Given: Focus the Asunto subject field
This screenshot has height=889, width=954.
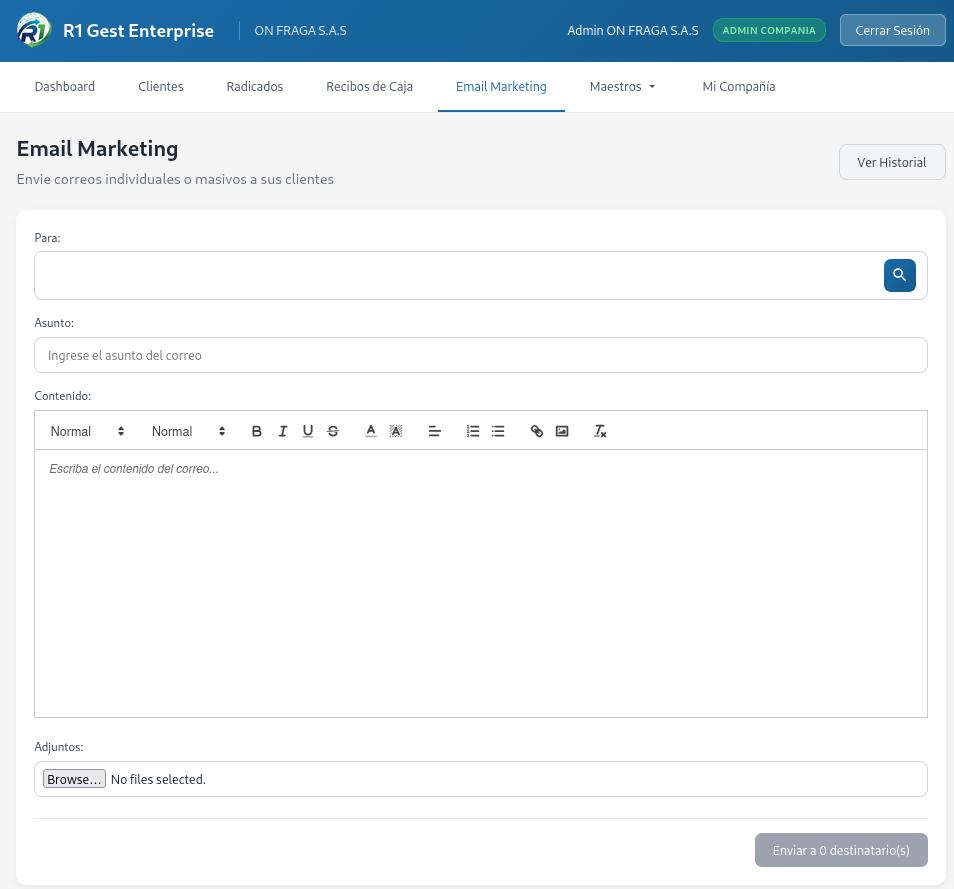Looking at the screenshot, I should point(481,355).
